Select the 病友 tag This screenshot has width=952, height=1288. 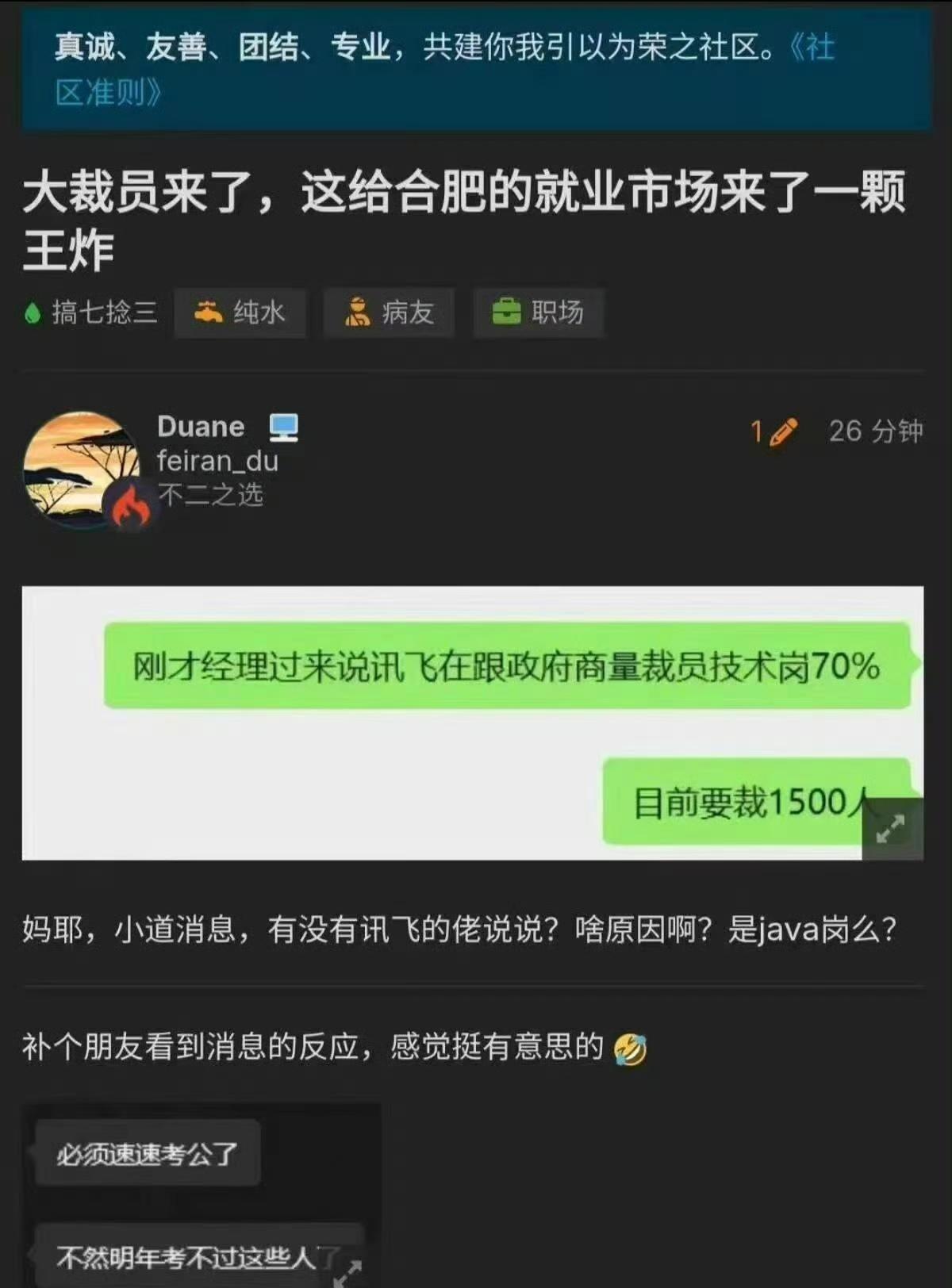tap(389, 312)
